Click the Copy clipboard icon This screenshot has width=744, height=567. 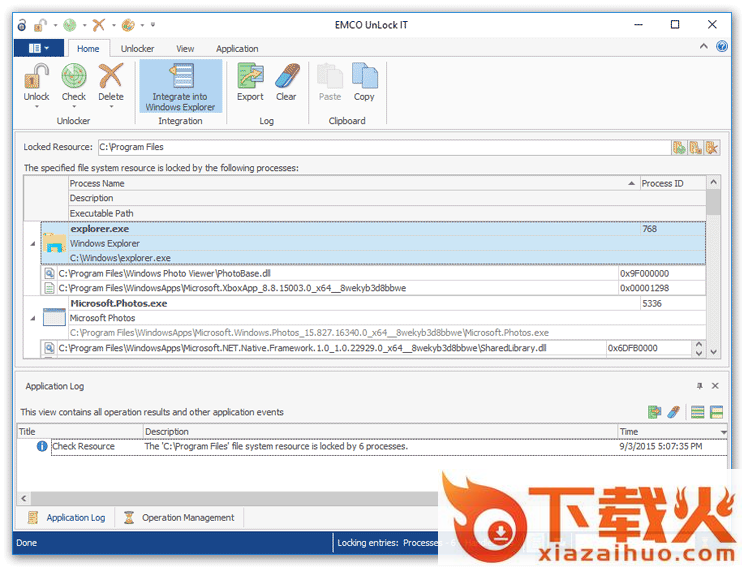click(x=364, y=76)
